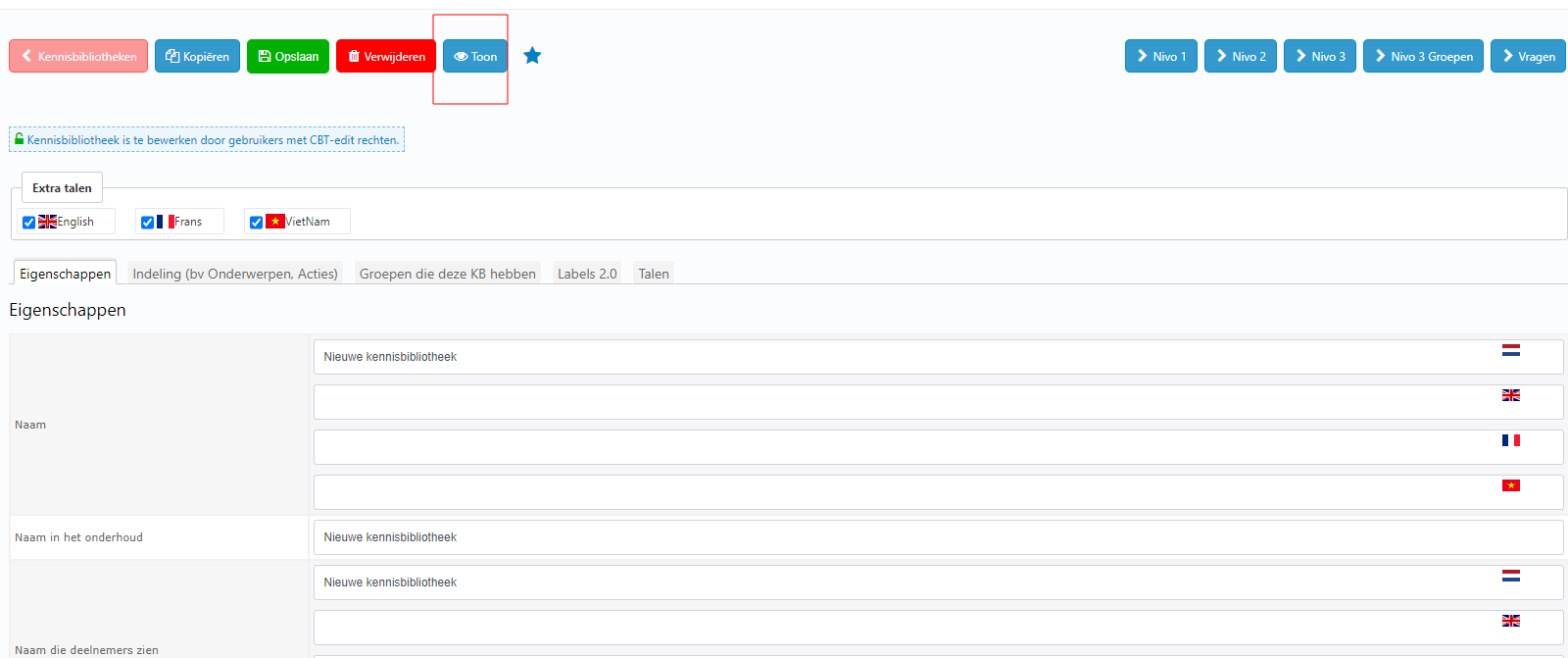Disable the VietNam language checkbox

(257, 223)
